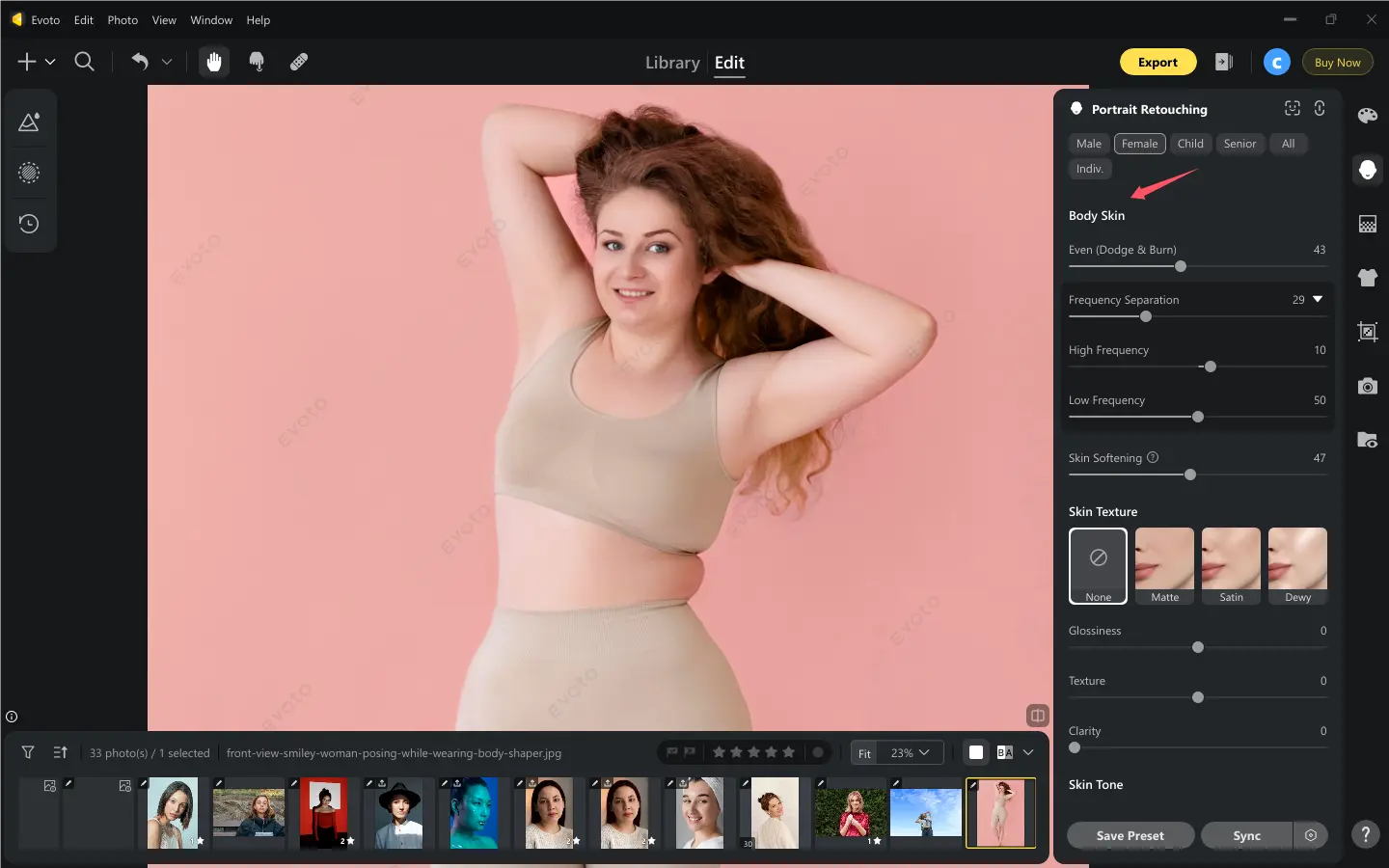Open the blue account avatar
1389x868 pixels.
click(x=1277, y=62)
